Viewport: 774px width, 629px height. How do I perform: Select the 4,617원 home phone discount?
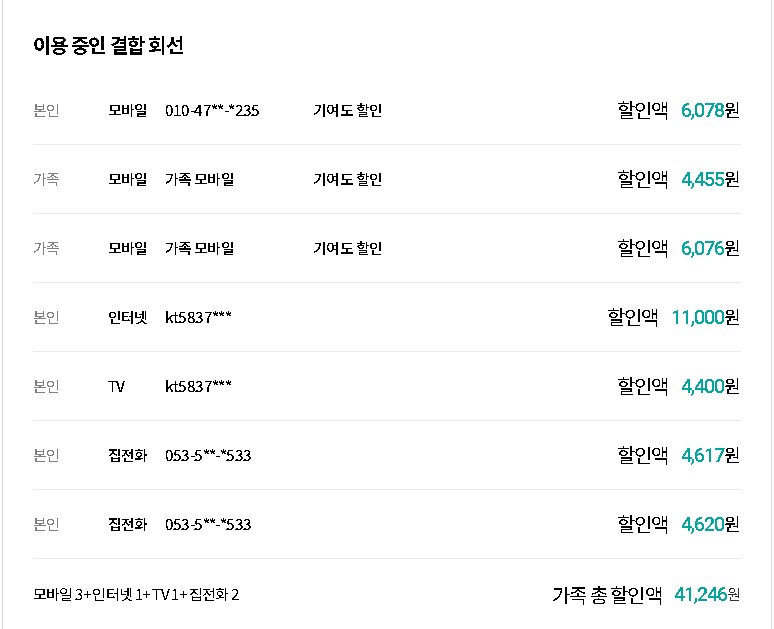pyautogui.click(x=709, y=455)
